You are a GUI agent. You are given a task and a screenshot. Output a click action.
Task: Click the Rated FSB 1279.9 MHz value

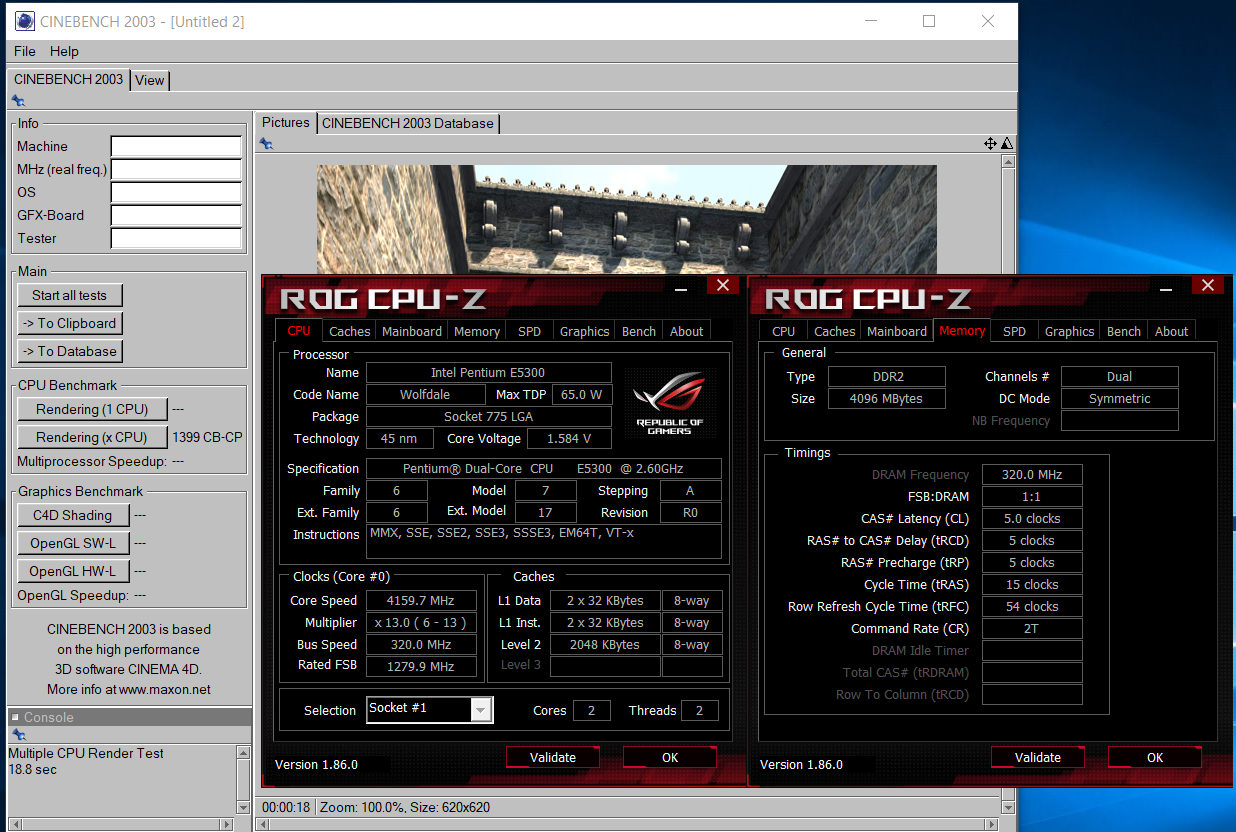(420, 666)
